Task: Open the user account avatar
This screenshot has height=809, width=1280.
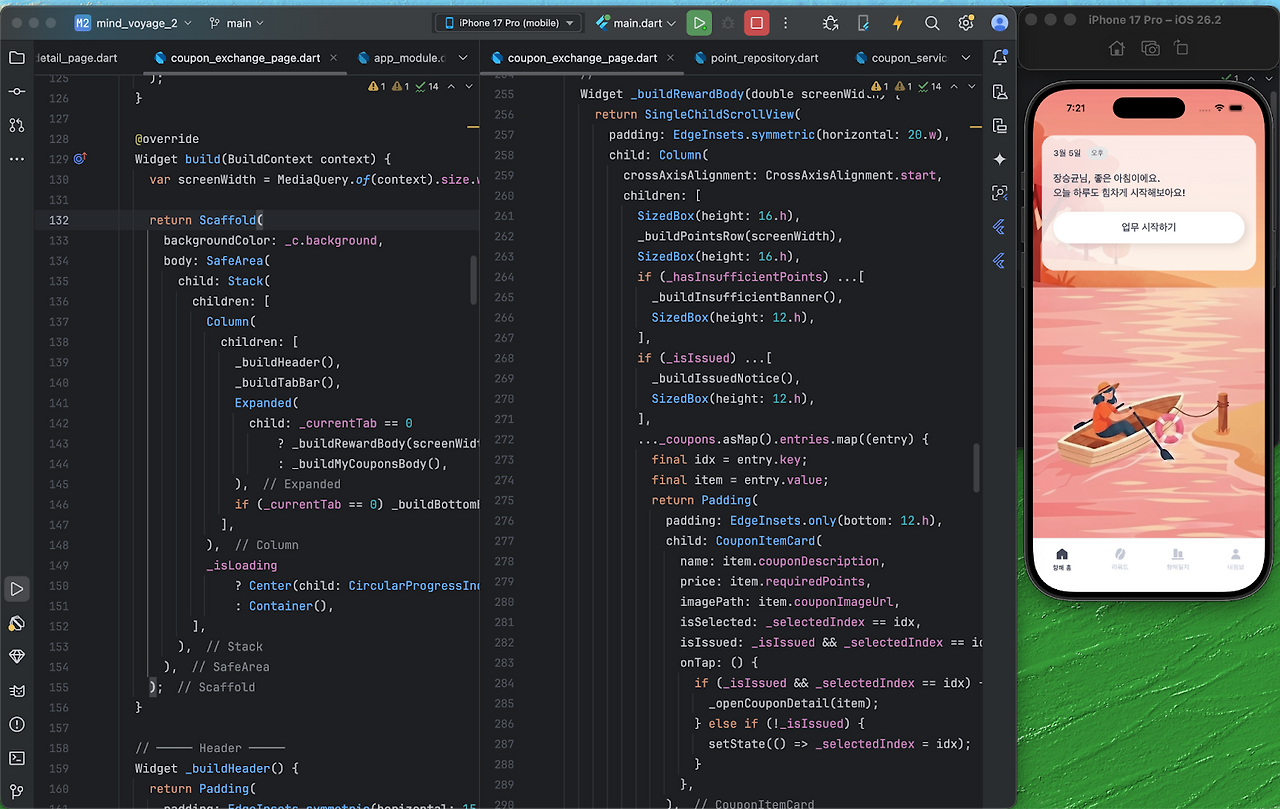Action: pyautogui.click(x=999, y=23)
